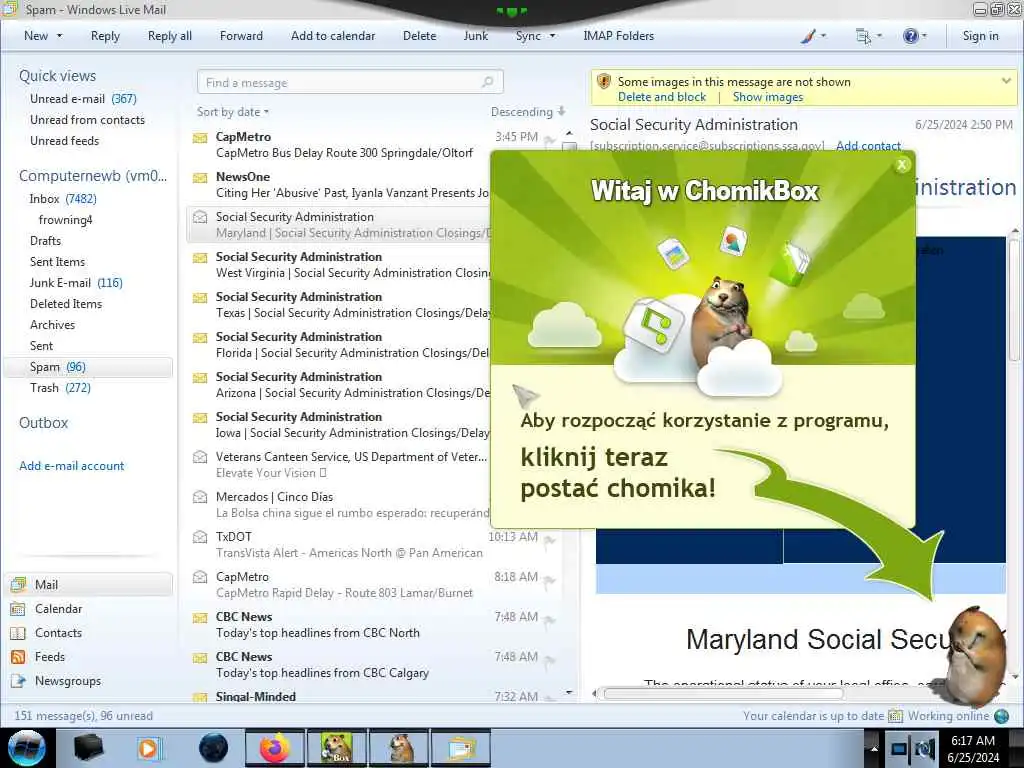Open the Menus layout icon in the toolbar

(x=863, y=37)
